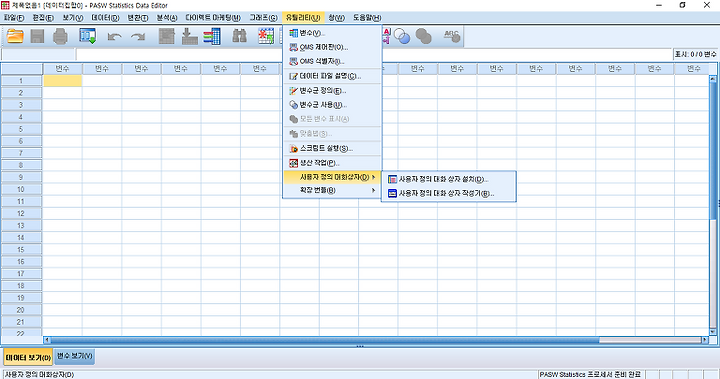Close the open 유틸리티(U) menu
Screen dimensions: 720x379
303,17
